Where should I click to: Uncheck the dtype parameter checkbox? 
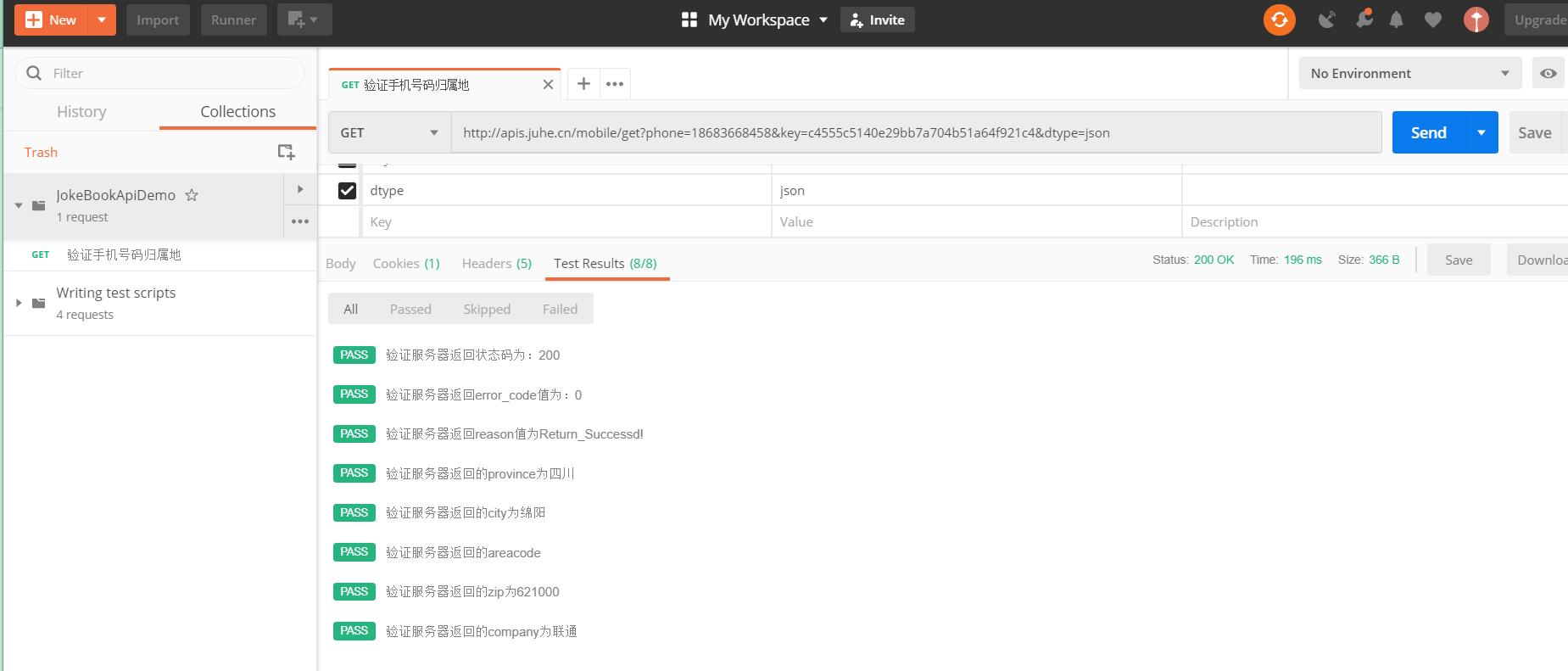pos(347,191)
